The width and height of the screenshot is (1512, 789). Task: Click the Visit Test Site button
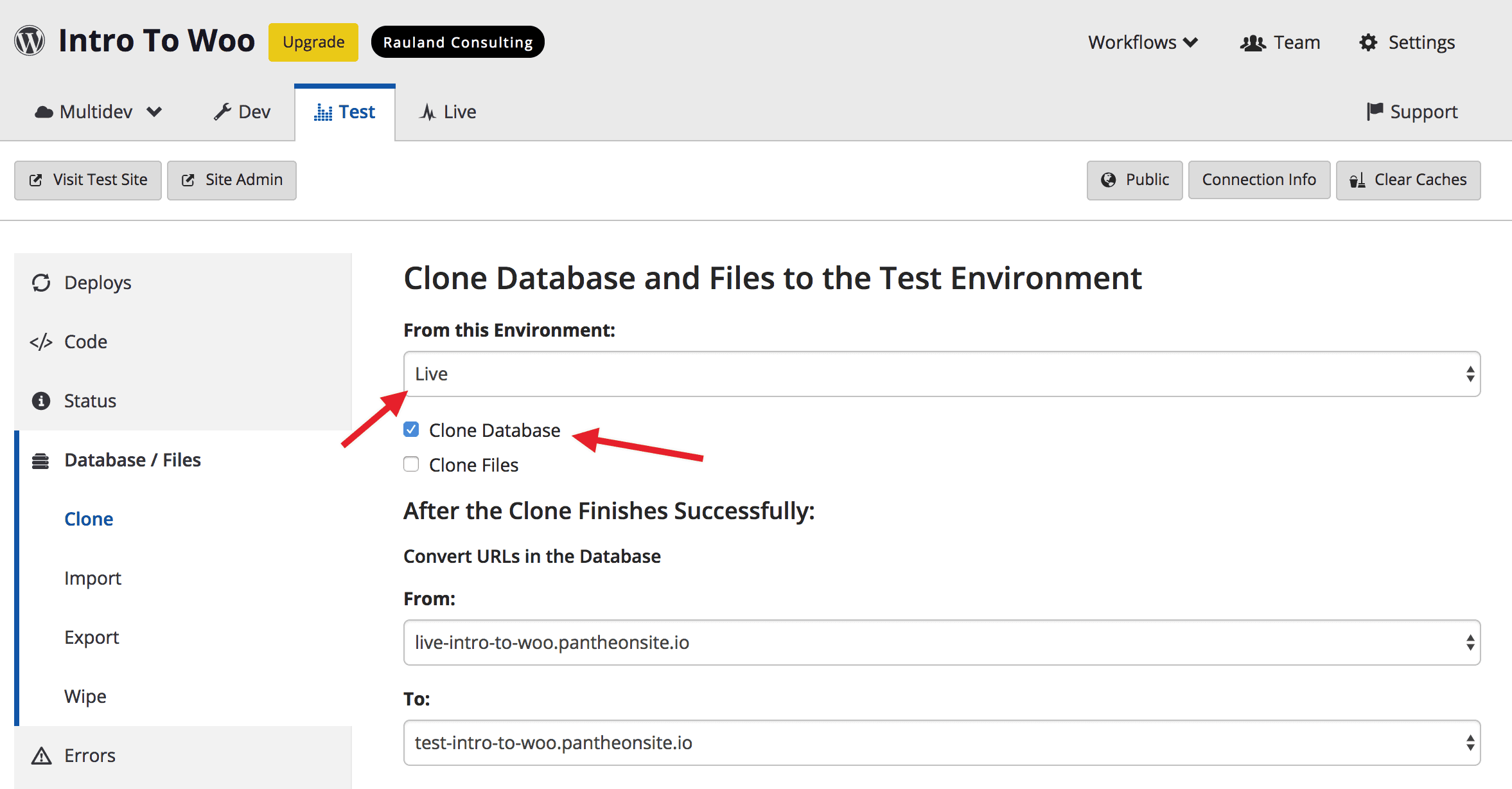coord(88,181)
